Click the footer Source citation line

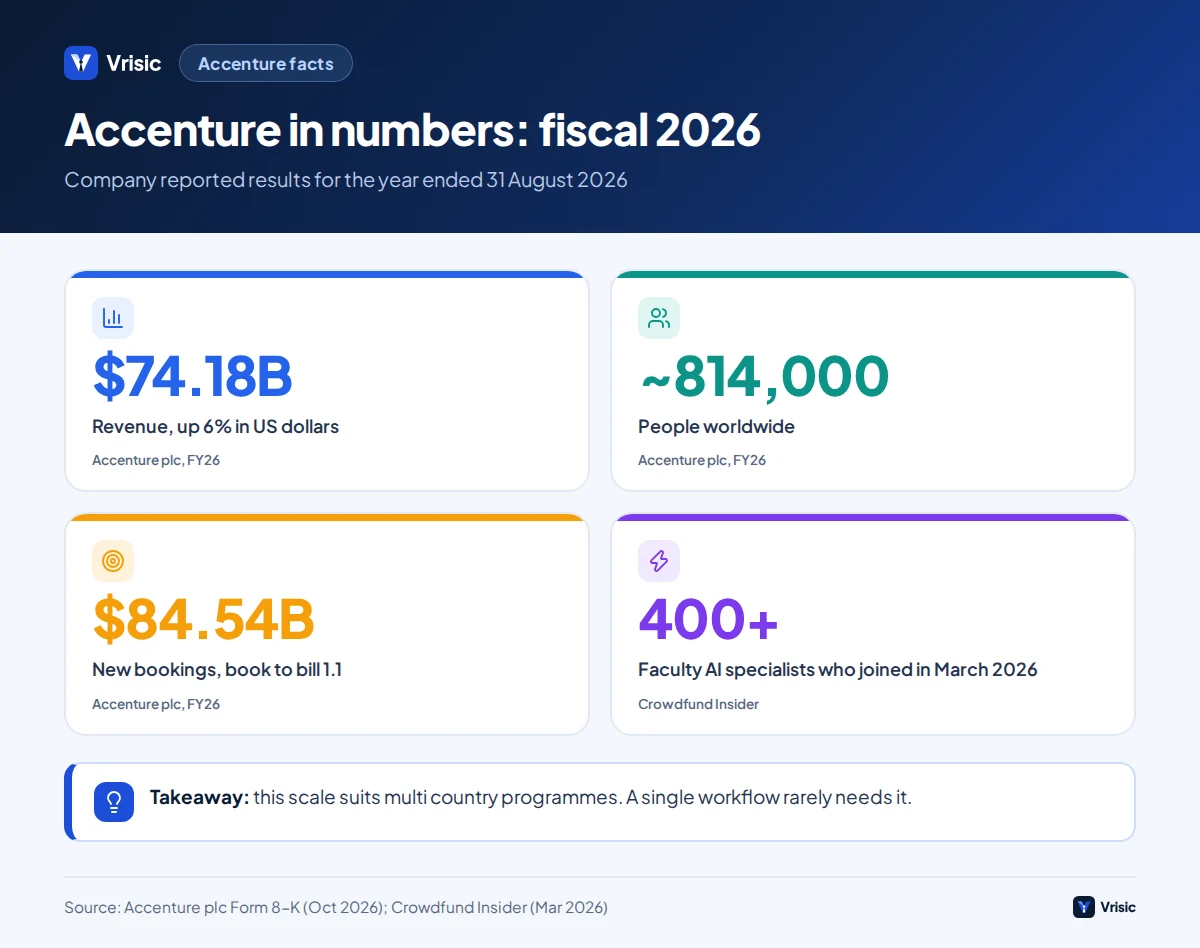click(x=336, y=908)
